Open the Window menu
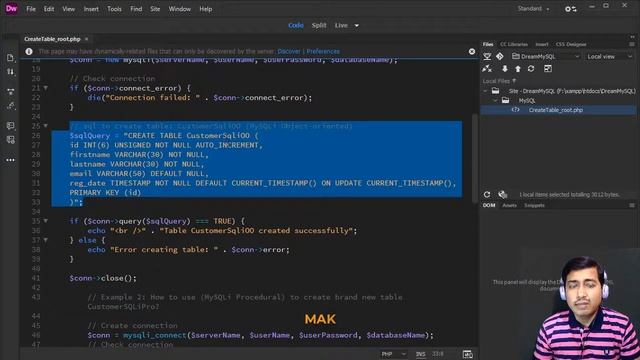Image resolution: width=640 pixels, height=360 pixels. click(180, 9)
